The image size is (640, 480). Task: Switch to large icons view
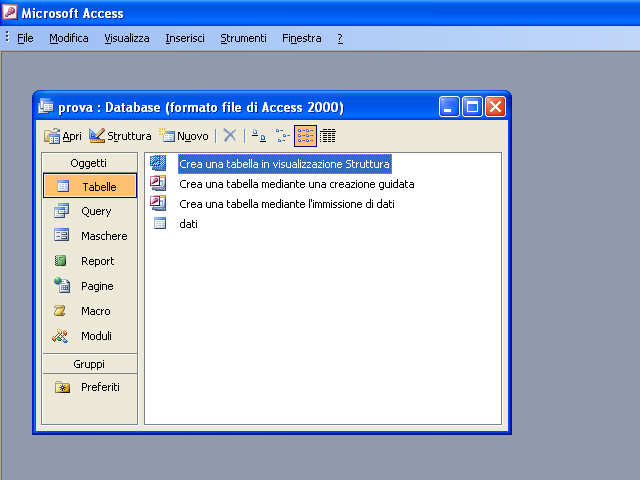click(258, 136)
